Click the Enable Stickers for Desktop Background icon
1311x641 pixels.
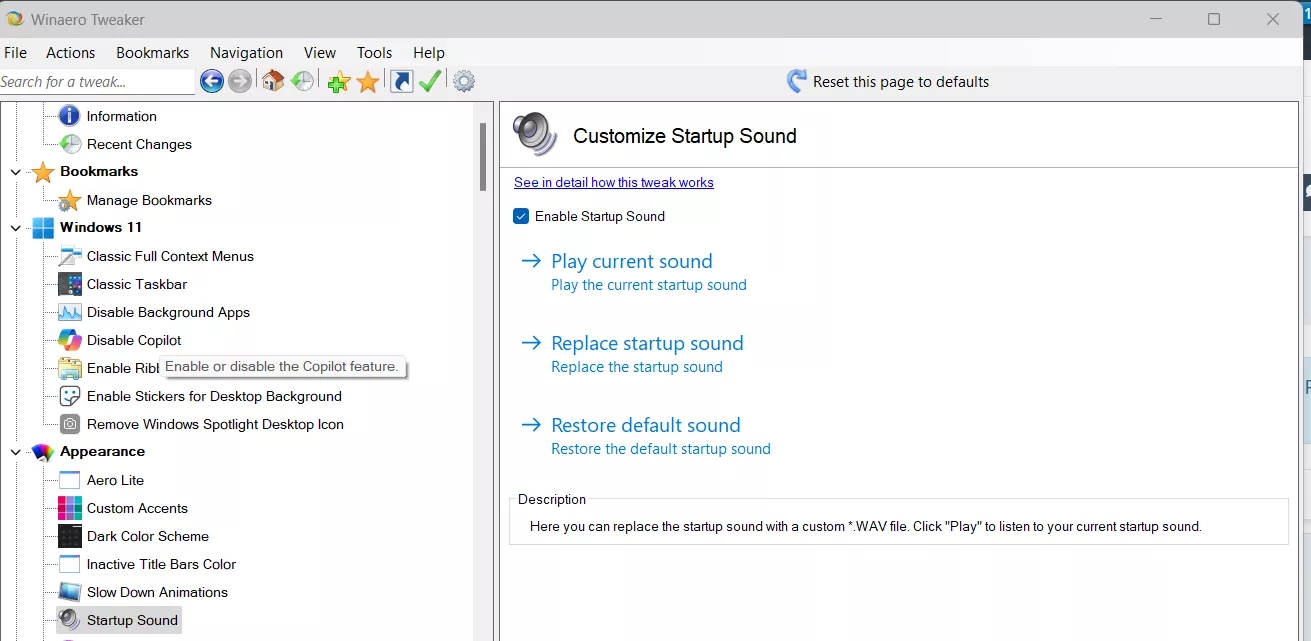click(x=70, y=396)
